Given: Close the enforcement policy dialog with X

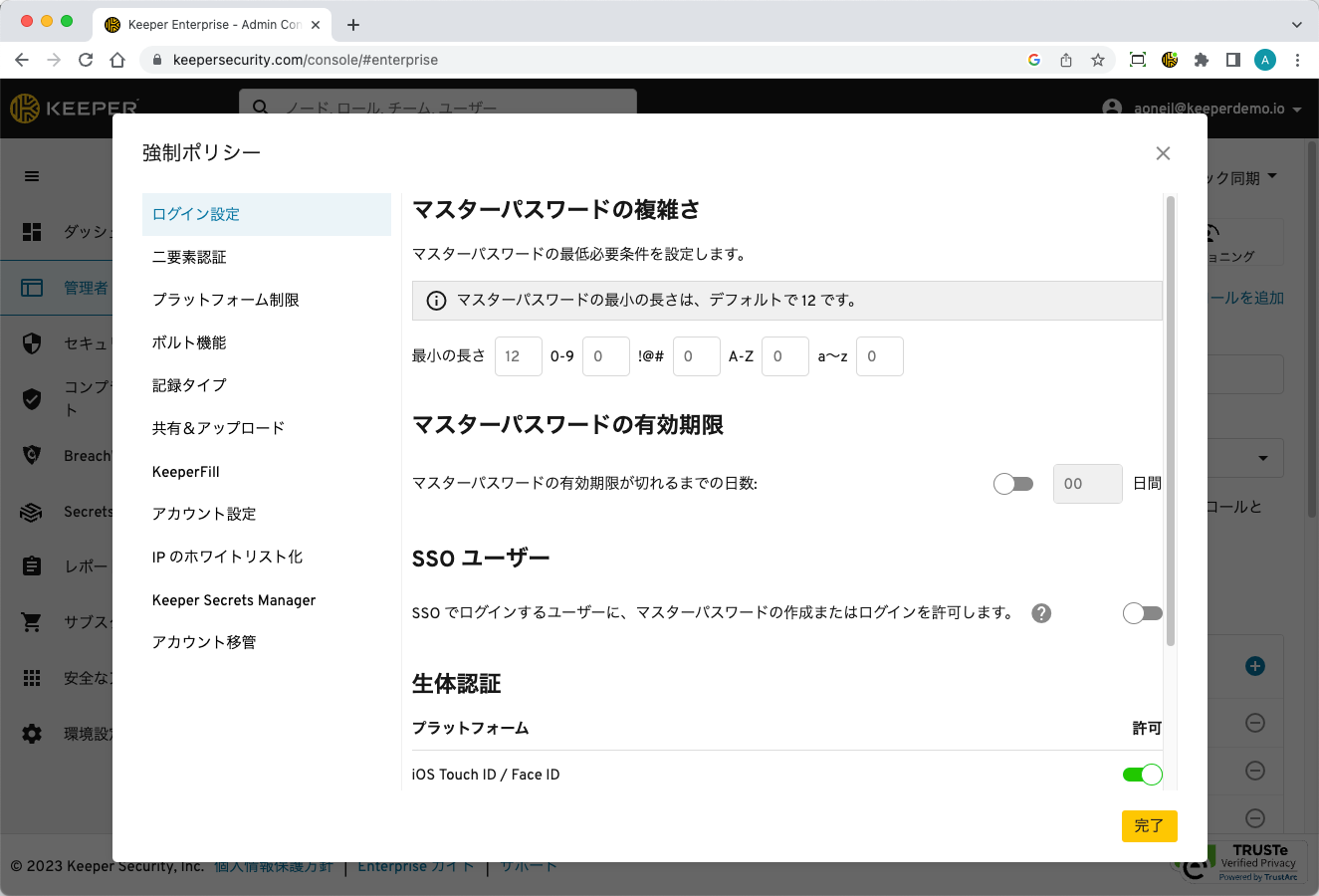Looking at the screenshot, I should pyautogui.click(x=1163, y=153).
